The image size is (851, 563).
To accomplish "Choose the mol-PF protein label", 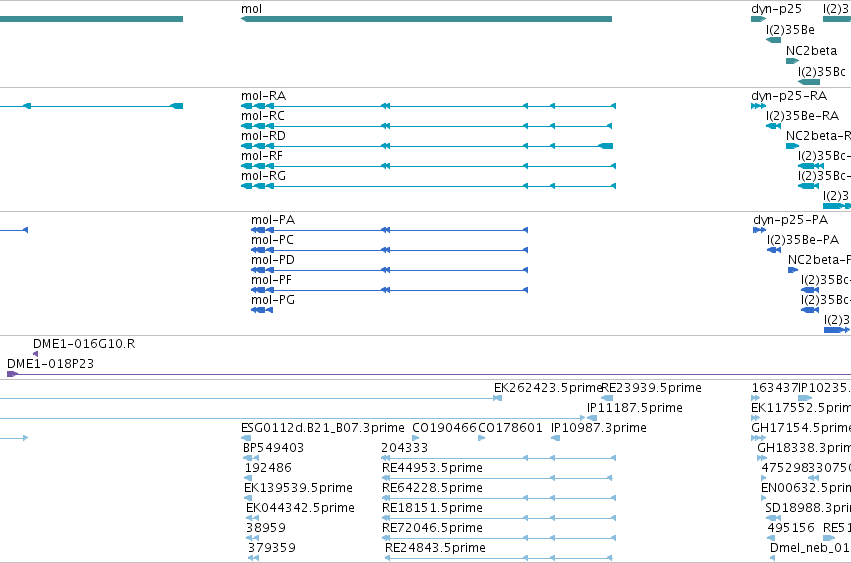I will tap(271, 280).
